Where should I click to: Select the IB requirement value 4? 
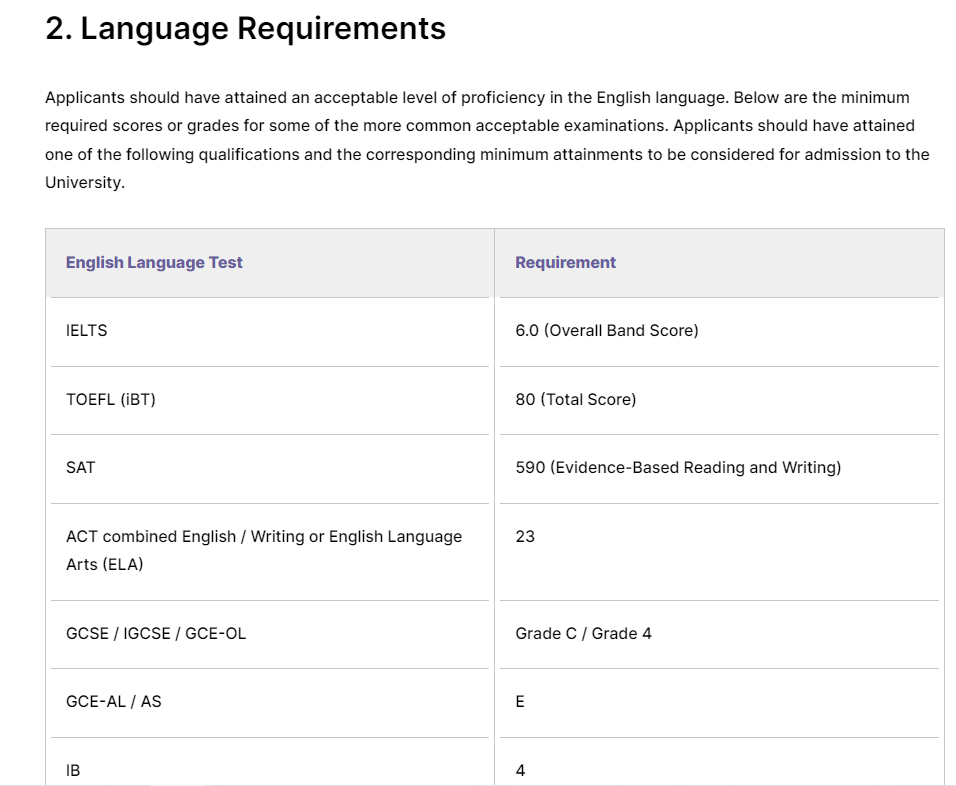pos(520,770)
